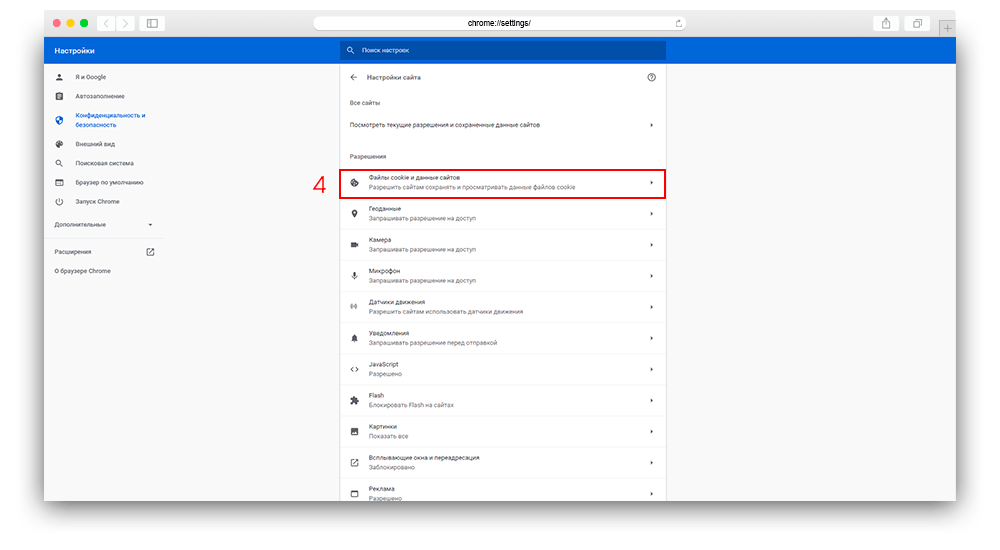The width and height of the screenshot is (1000, 550).
Task: Open new tab with plus button
Action: [x=947, y=28]
